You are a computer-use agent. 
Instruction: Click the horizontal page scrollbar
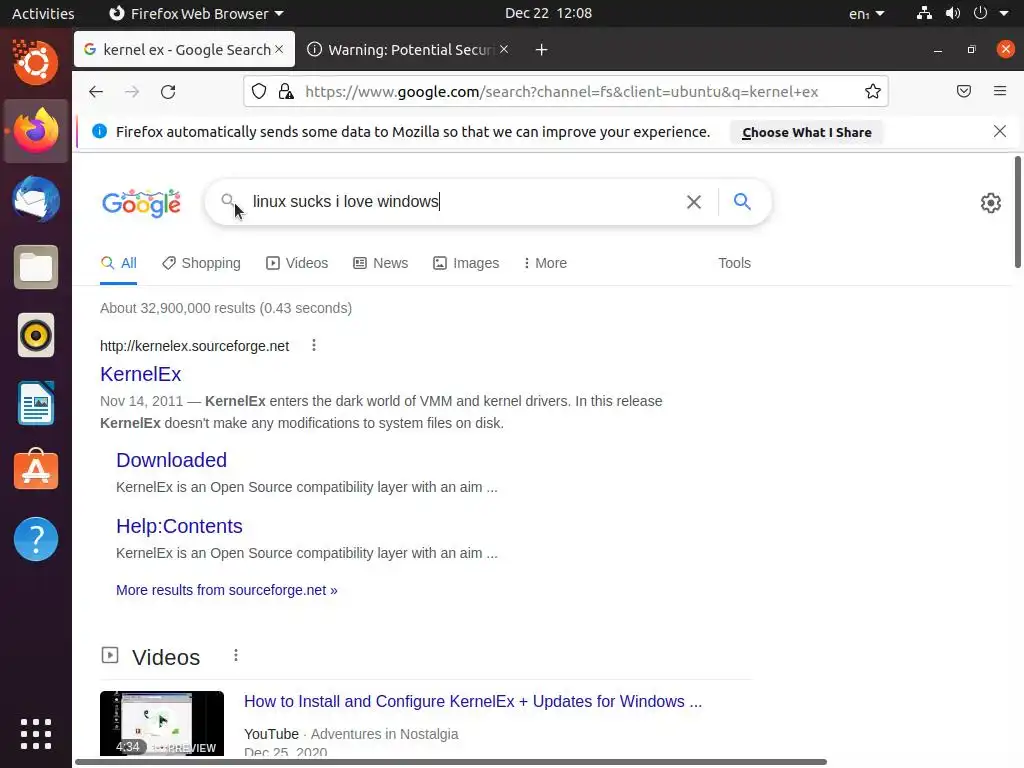451,761
